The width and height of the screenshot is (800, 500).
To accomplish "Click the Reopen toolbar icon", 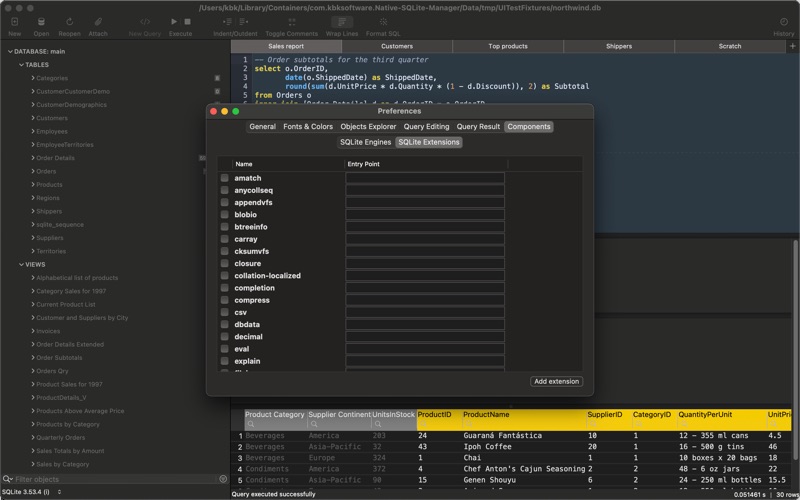I will pyautogui.click(x=69, y=21).
